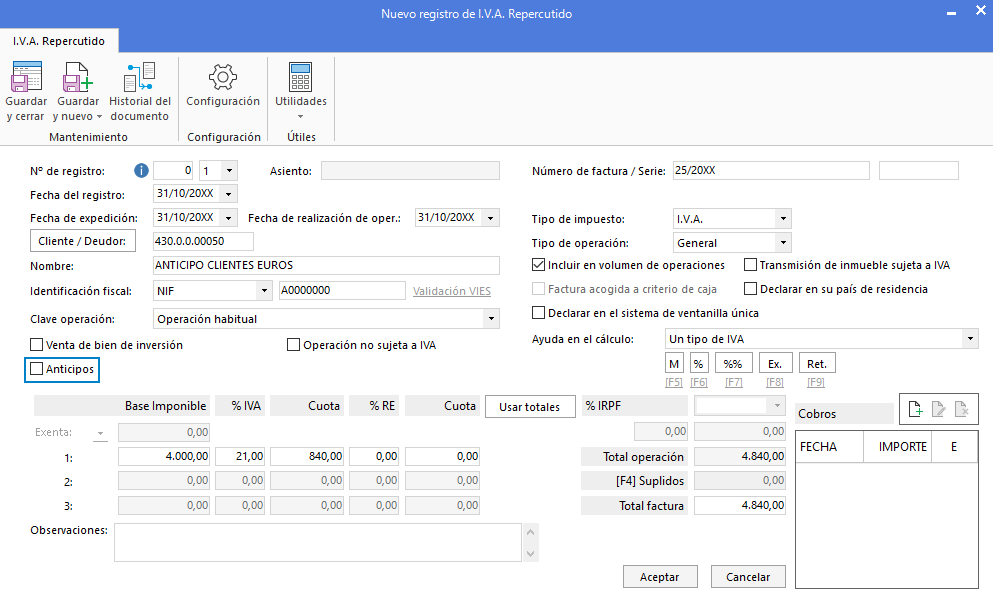This screenshot has height=604, width=993.
Task: Uncheck Incluir en volumen de operaciones
Action: click(538, 265)
